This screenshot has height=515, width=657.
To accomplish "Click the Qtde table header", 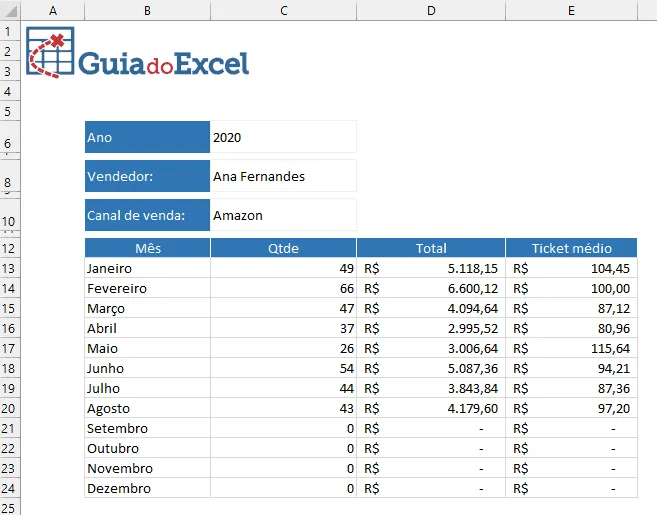I will [284, 248].
